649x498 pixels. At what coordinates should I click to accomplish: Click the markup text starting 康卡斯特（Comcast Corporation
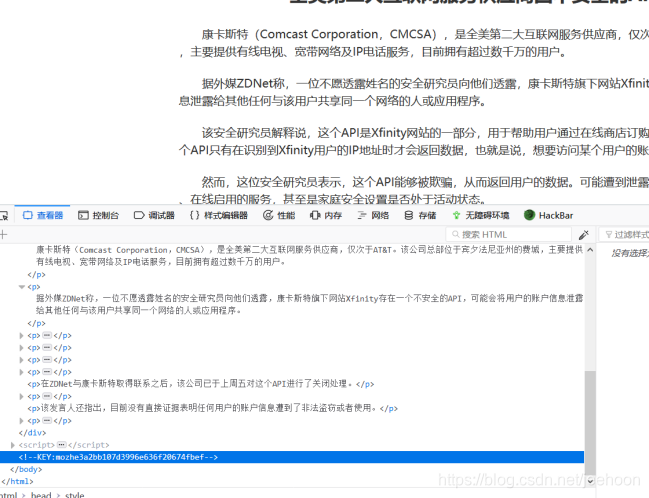310,255
